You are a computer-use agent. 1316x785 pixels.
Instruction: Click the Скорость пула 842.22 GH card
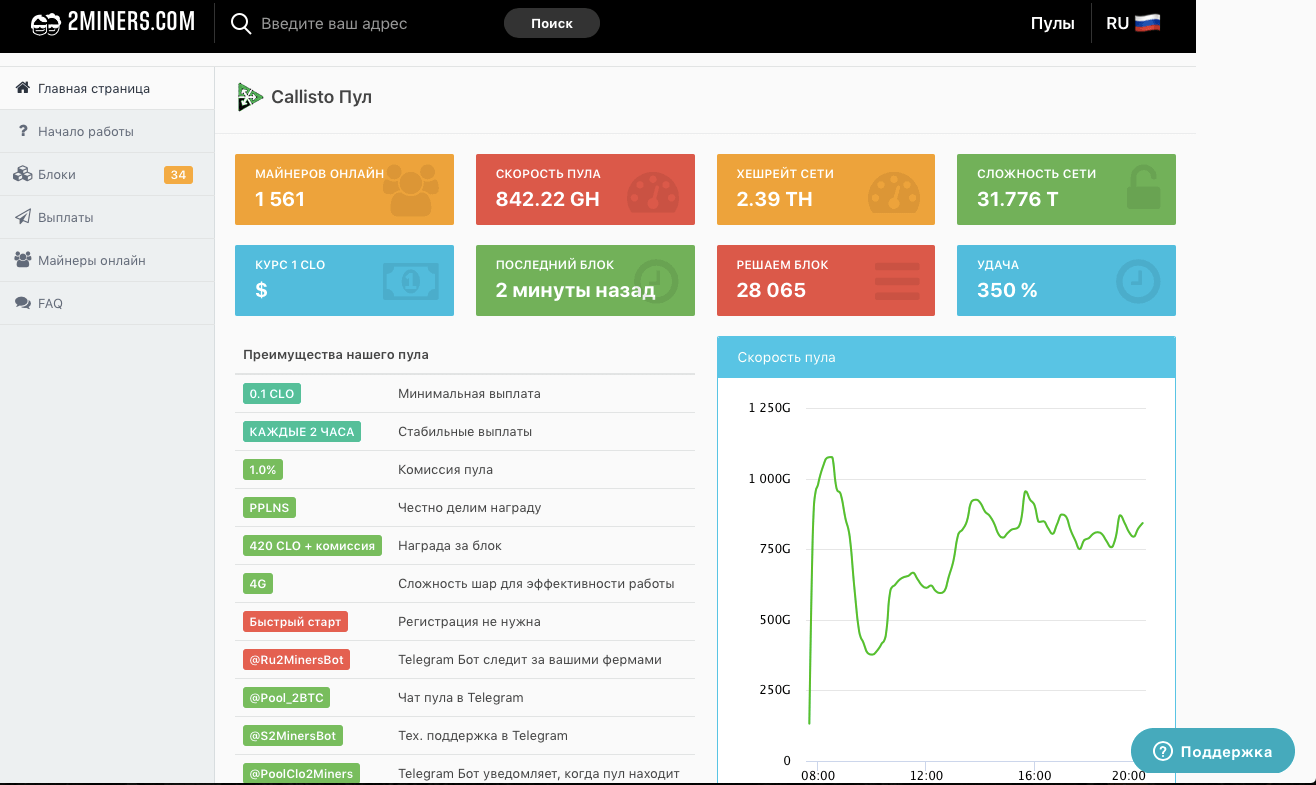pos(585,189)
